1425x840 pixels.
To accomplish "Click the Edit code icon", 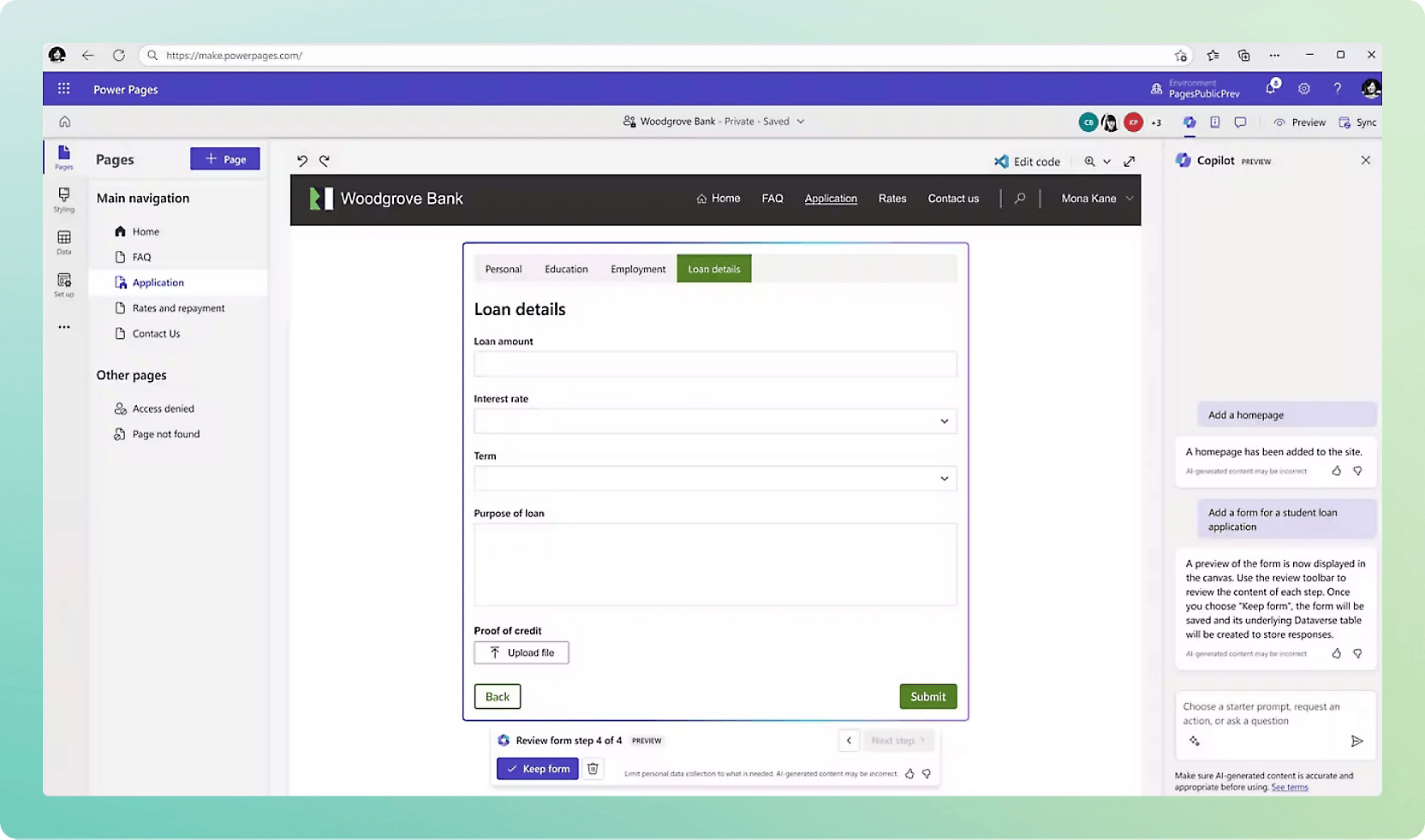I will (x=1000, y=161).
